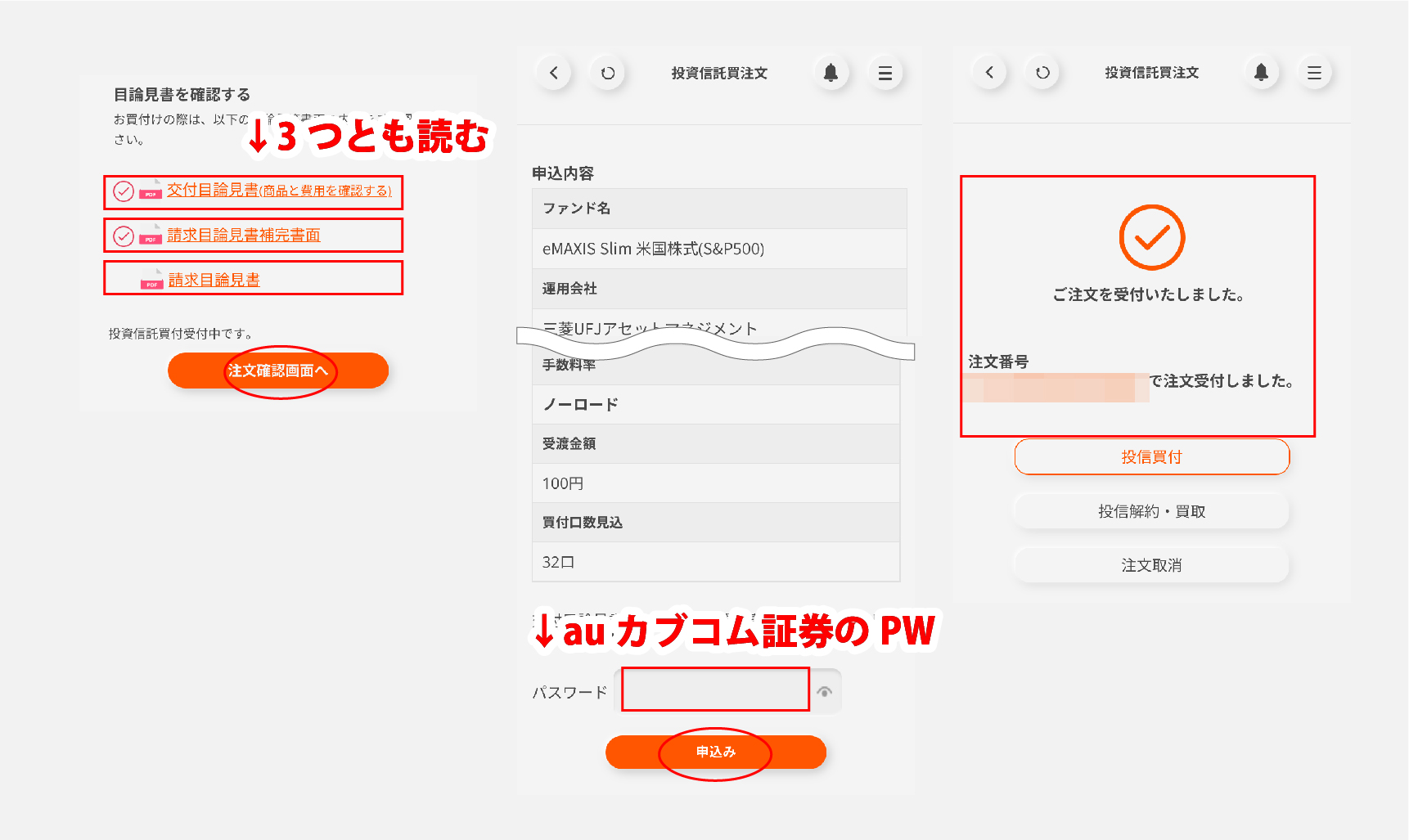Reload the order-accepted screen
This screenshot has width=1409, height=840.
[x=1042, y=72]
